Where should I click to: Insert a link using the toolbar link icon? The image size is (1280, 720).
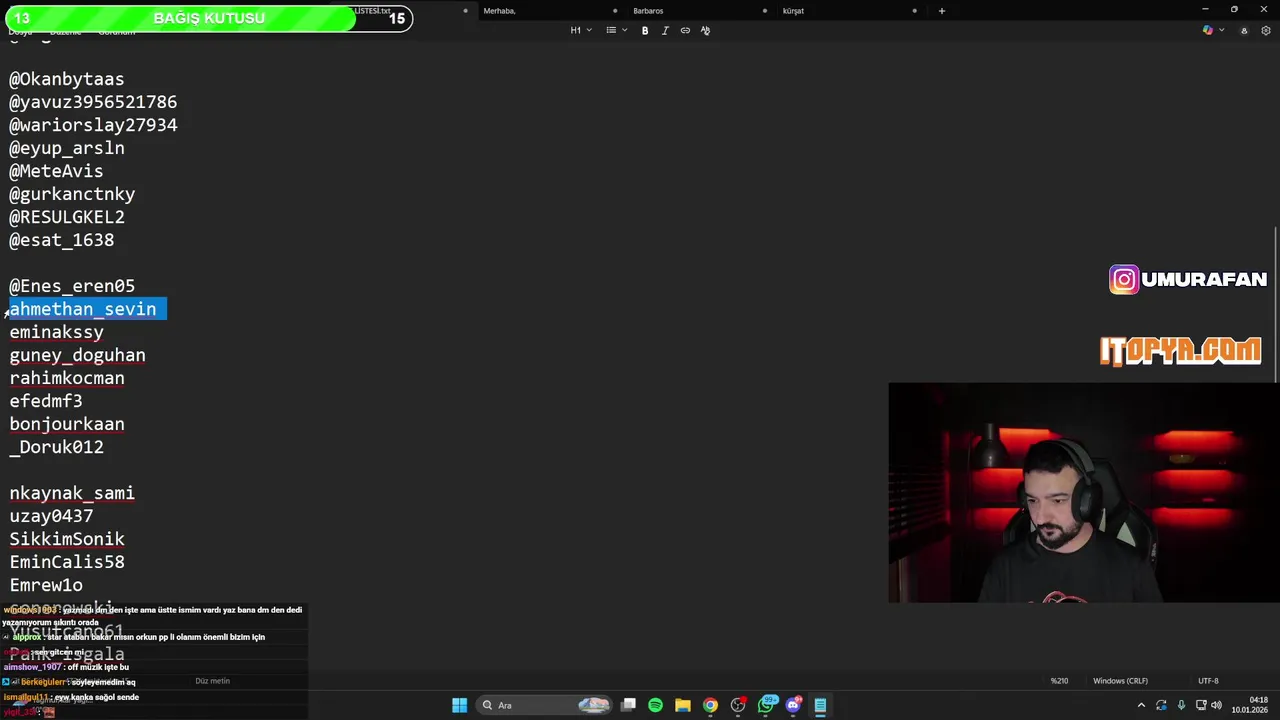[685, 31]
